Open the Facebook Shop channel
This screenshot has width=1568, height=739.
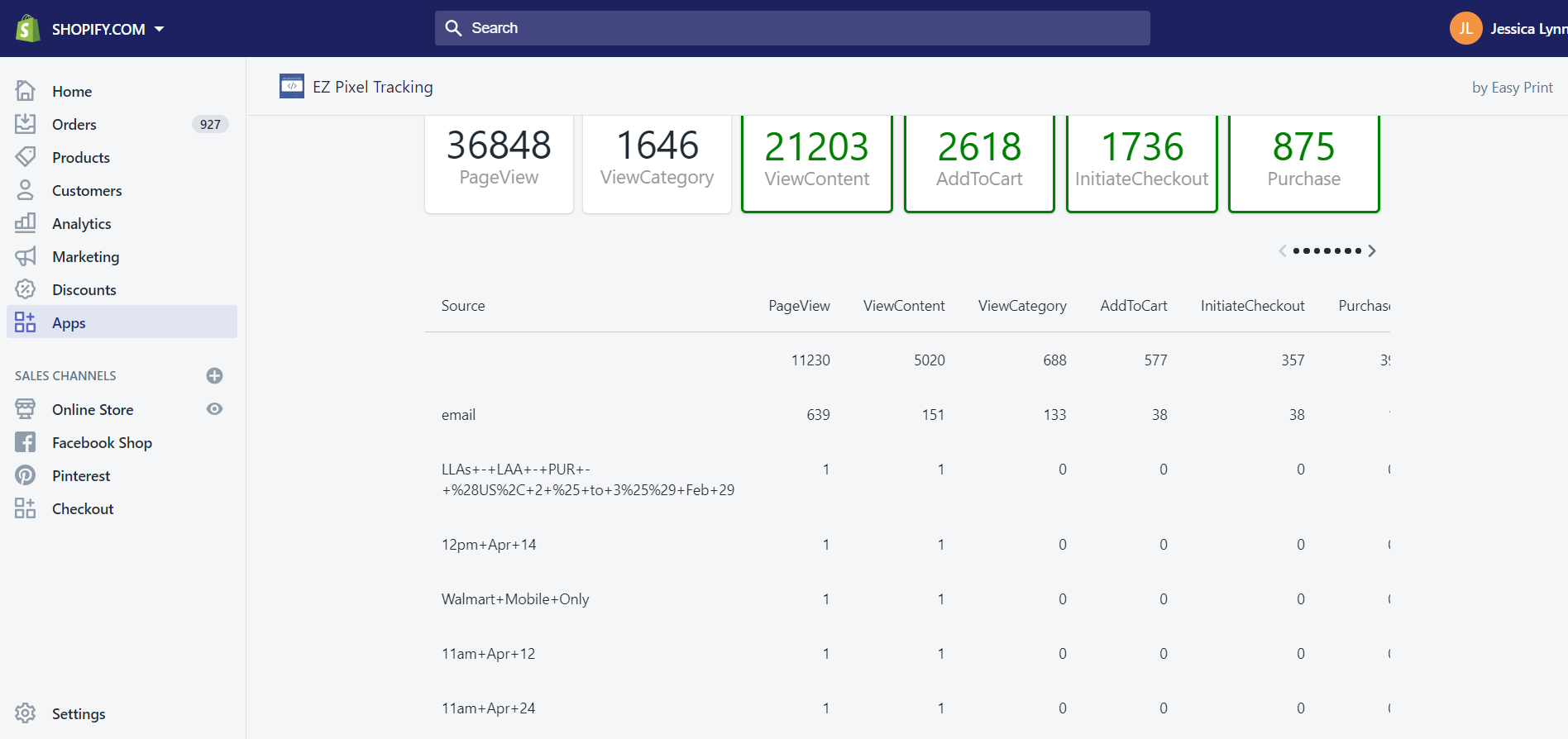tap(102, 443)
